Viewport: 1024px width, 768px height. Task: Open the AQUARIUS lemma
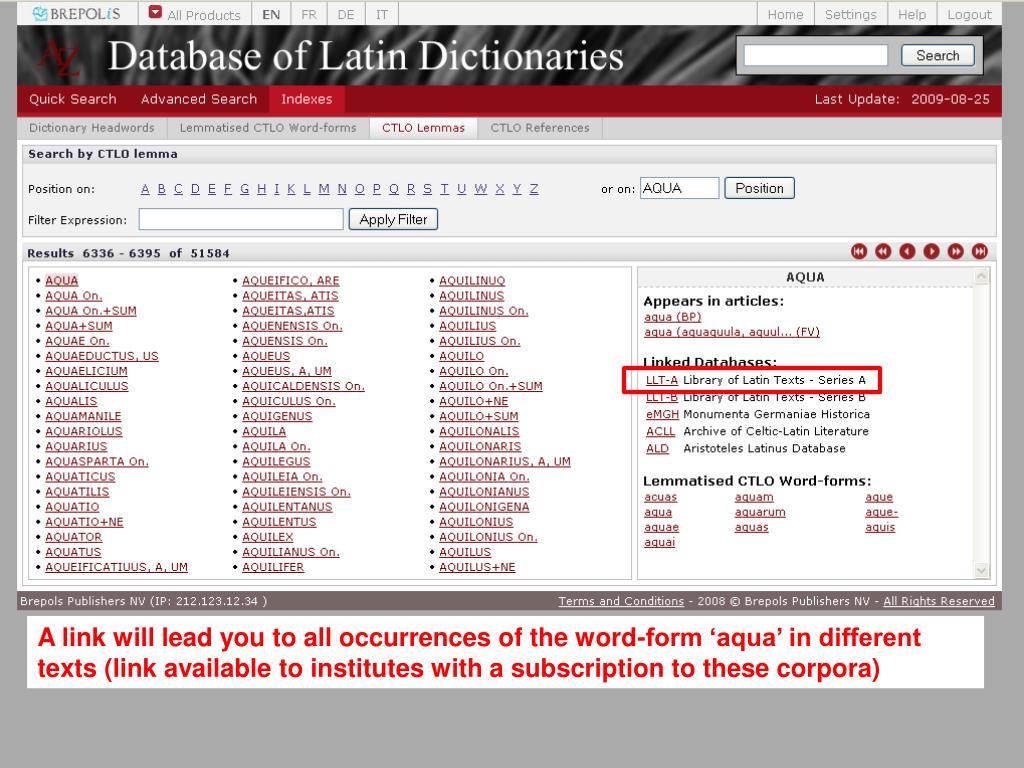[76, 446]
